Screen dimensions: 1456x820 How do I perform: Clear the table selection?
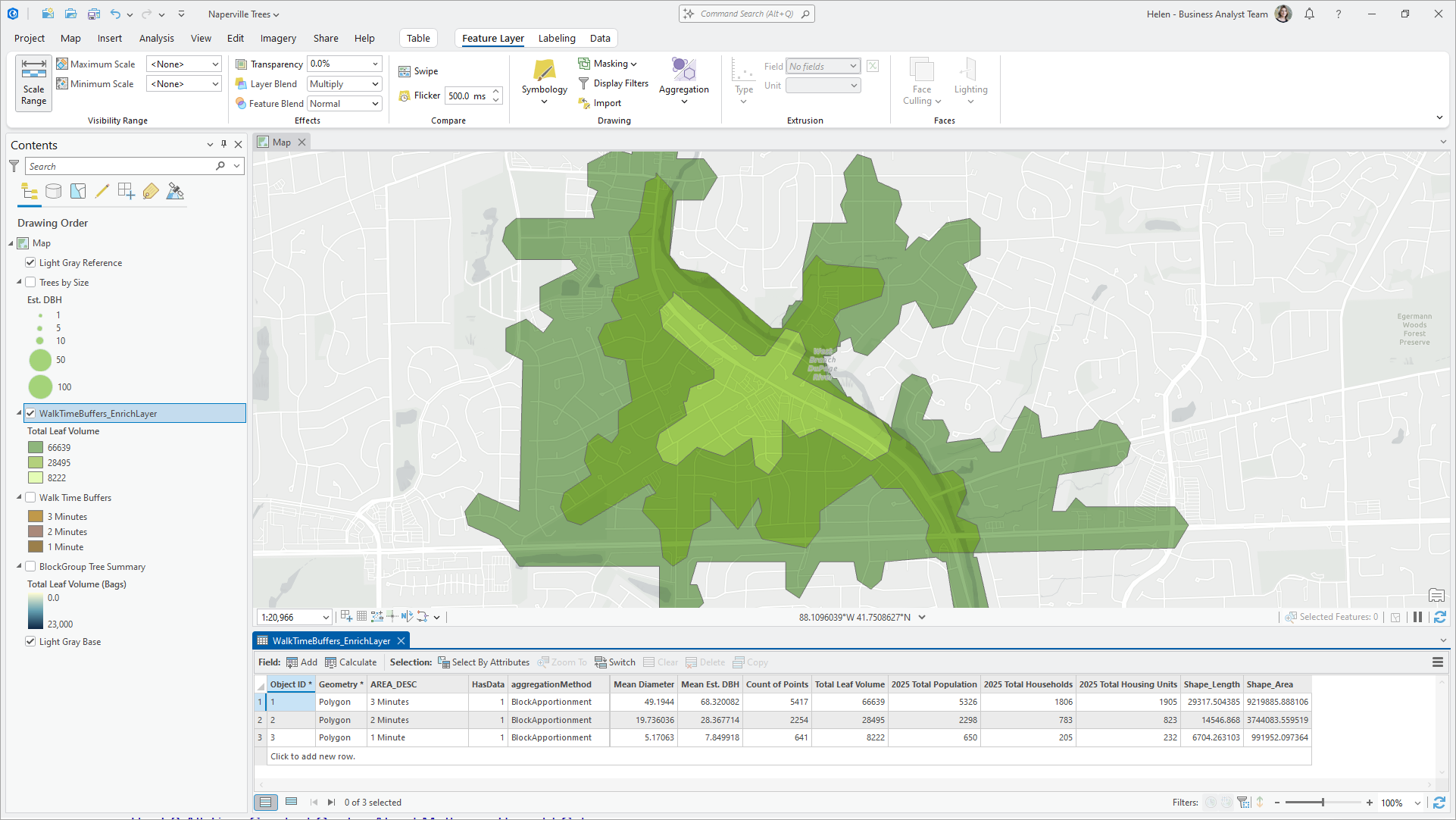coord(660,662)
